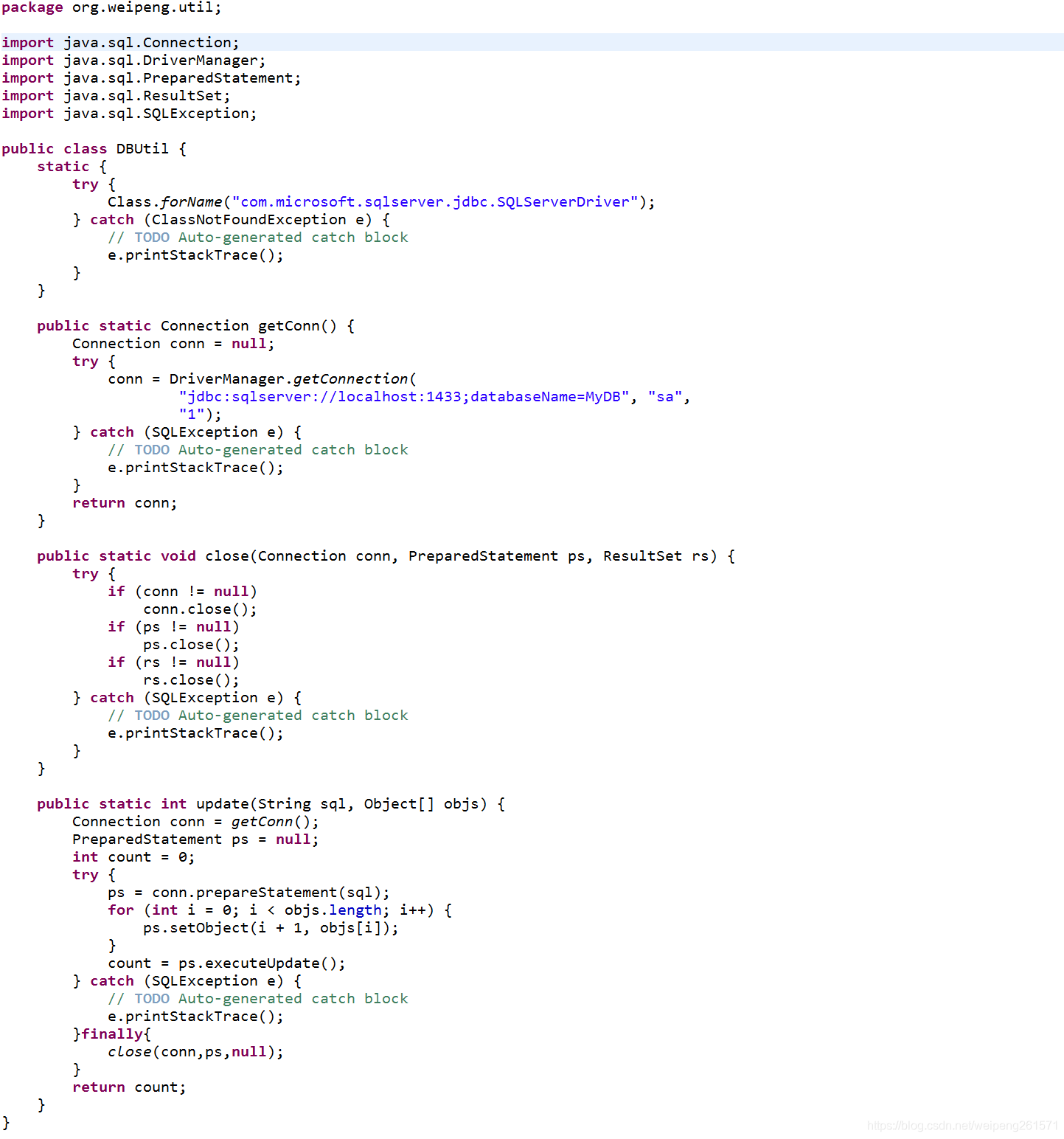This screenshot has width=1064, height=1139.
Task: Click the static { initializer line
Action: click(72, 167)
